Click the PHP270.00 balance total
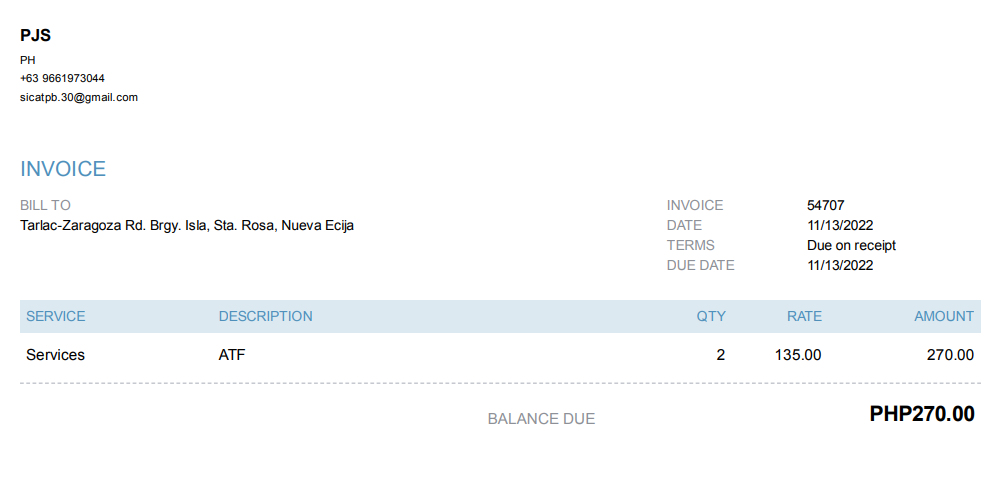The width and height of the screenshot is (1001, 503). (x=922, y=414)
